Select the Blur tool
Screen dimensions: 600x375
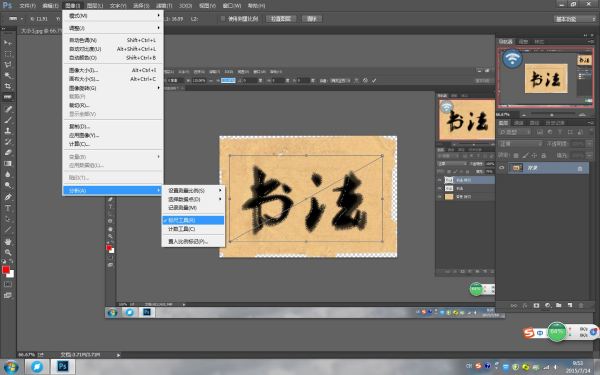click(x=8, y=174)
